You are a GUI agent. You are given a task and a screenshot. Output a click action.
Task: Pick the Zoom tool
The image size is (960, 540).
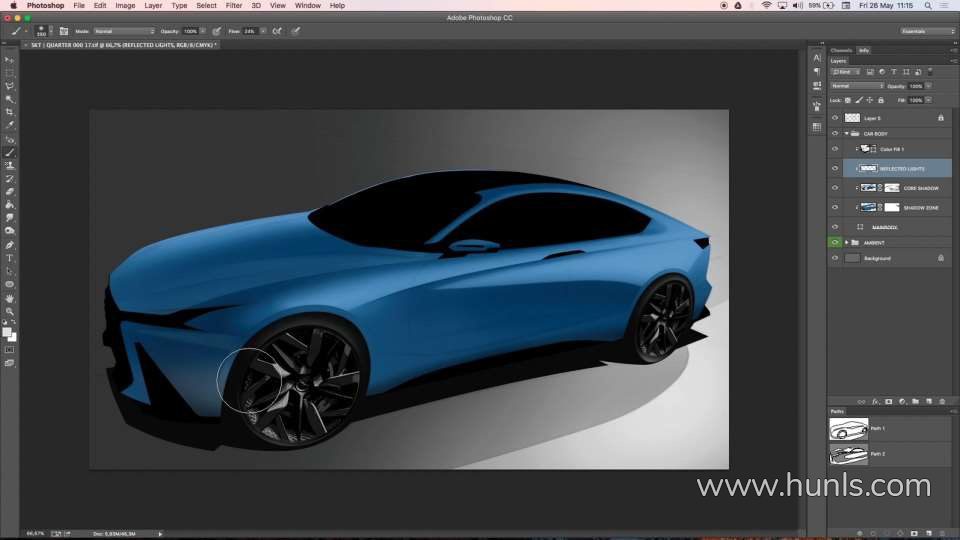click(x=10, y=311)
